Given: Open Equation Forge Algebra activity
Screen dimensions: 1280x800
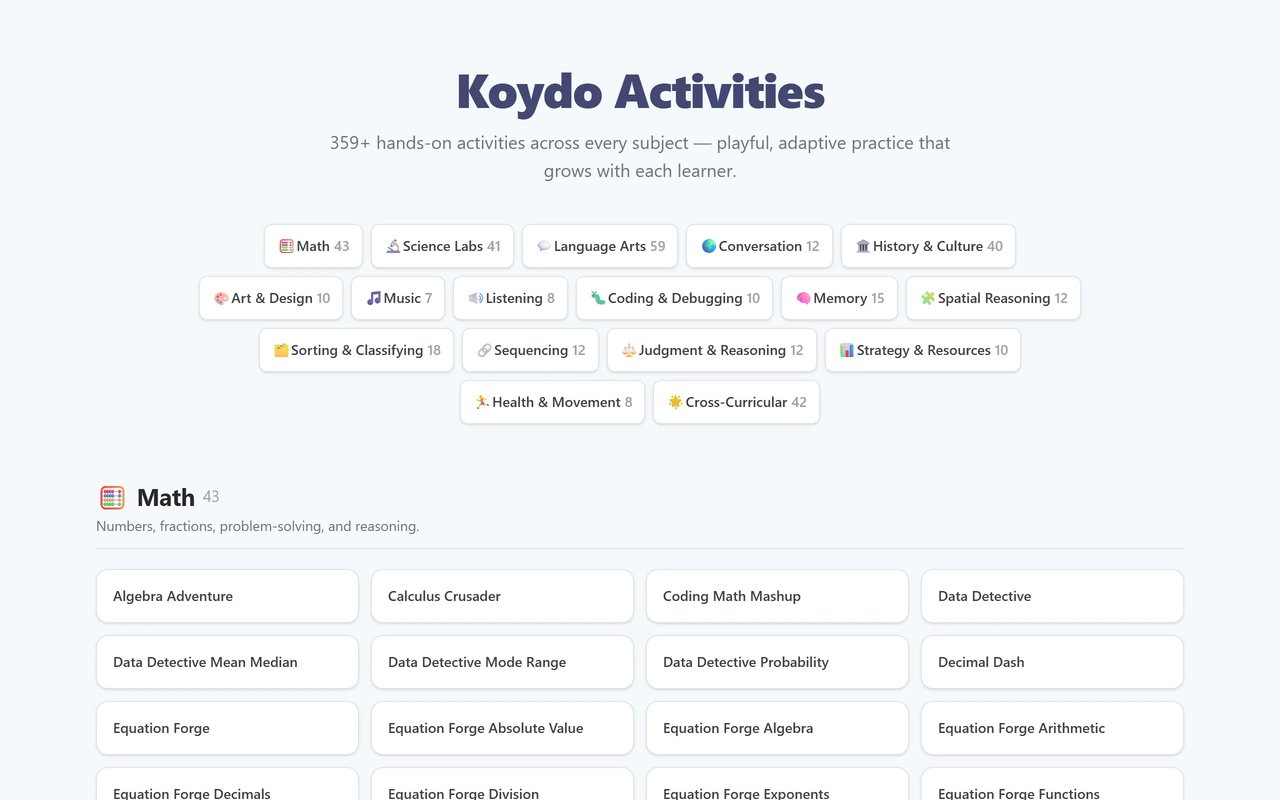Looking at the screenshot, I should click(777, 728).
